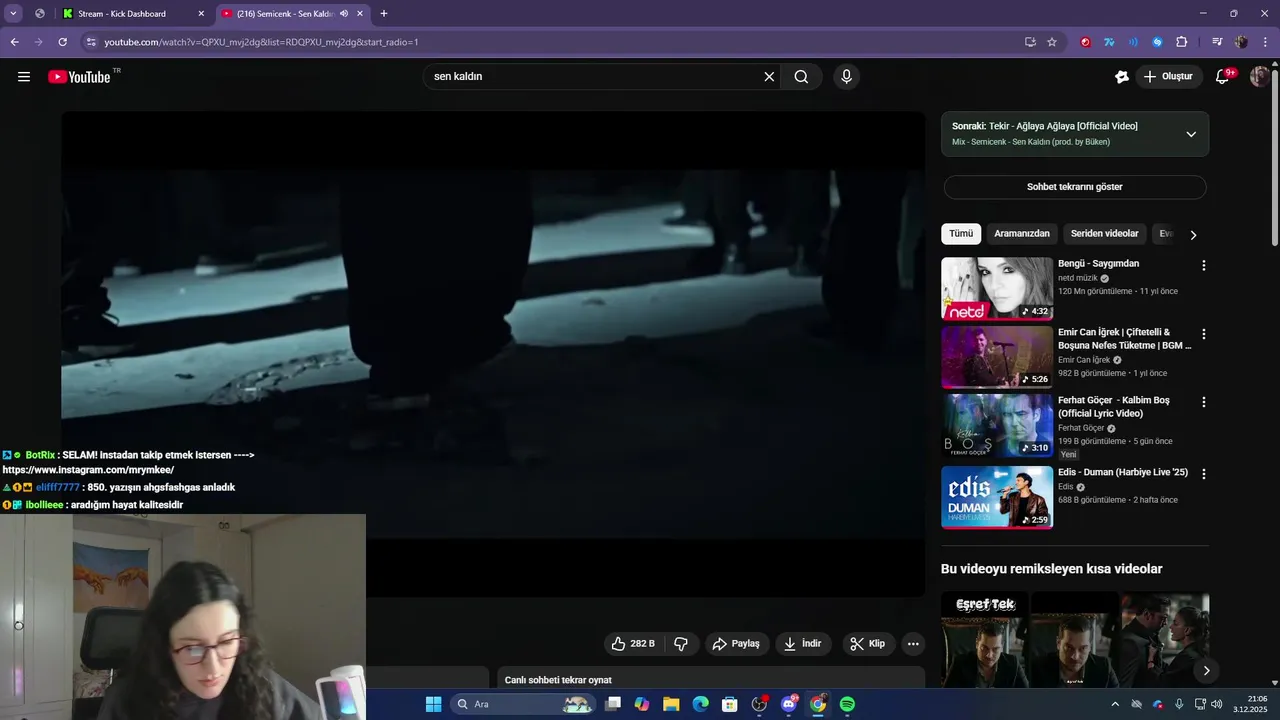Open the Shazam browser extension
Screen dimensions: 1280x720
click(x=1157, y=42)
